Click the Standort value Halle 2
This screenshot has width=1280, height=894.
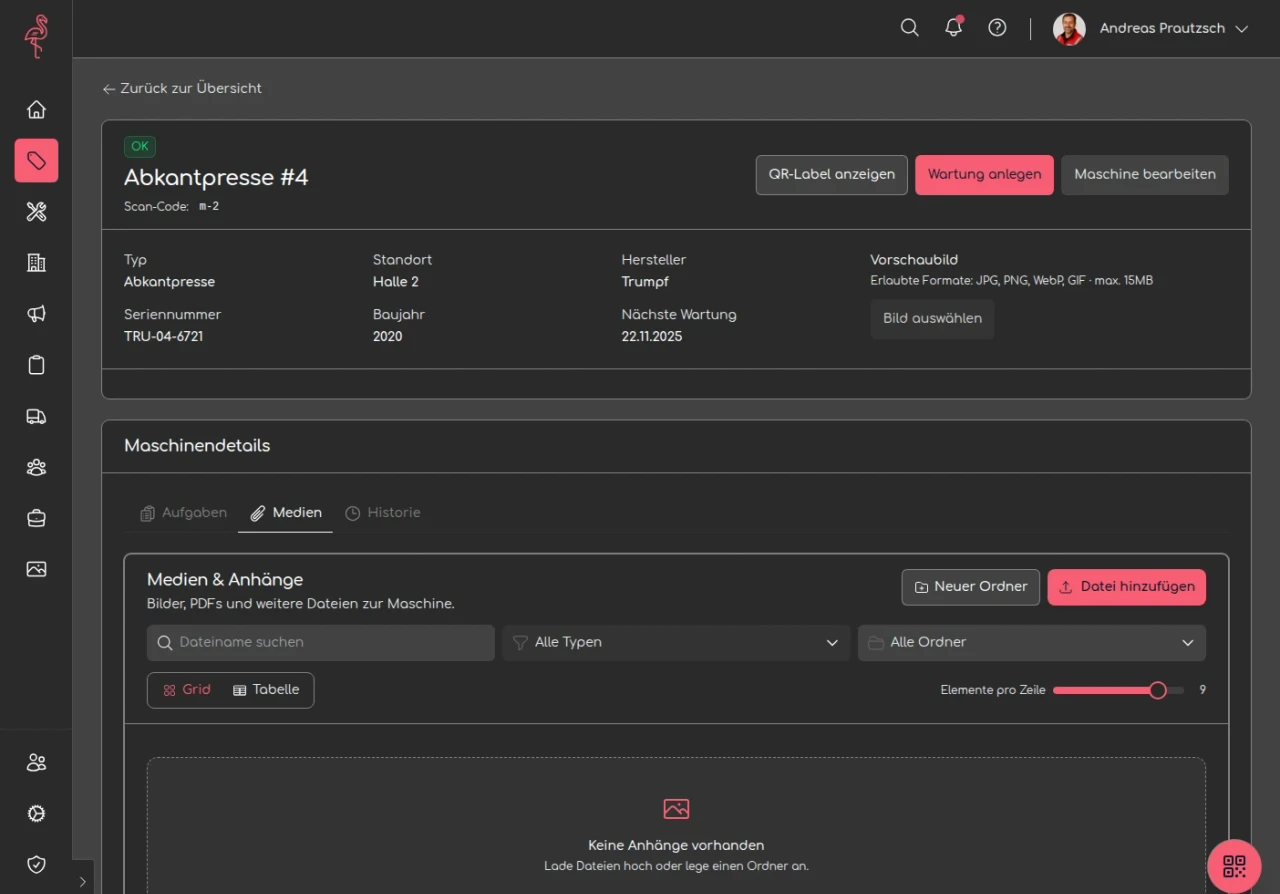396,282
